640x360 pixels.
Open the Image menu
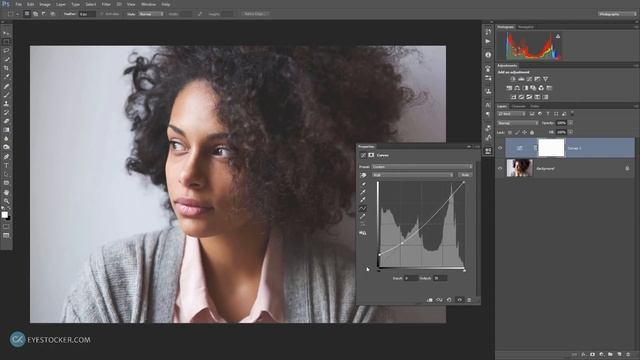coord(45,4)
